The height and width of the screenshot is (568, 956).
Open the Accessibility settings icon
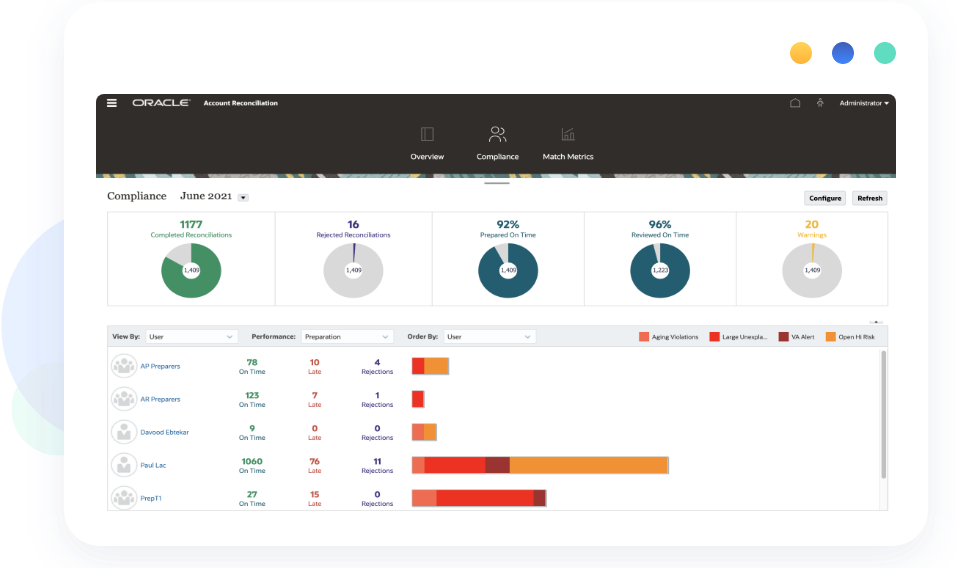click(820, 103)
